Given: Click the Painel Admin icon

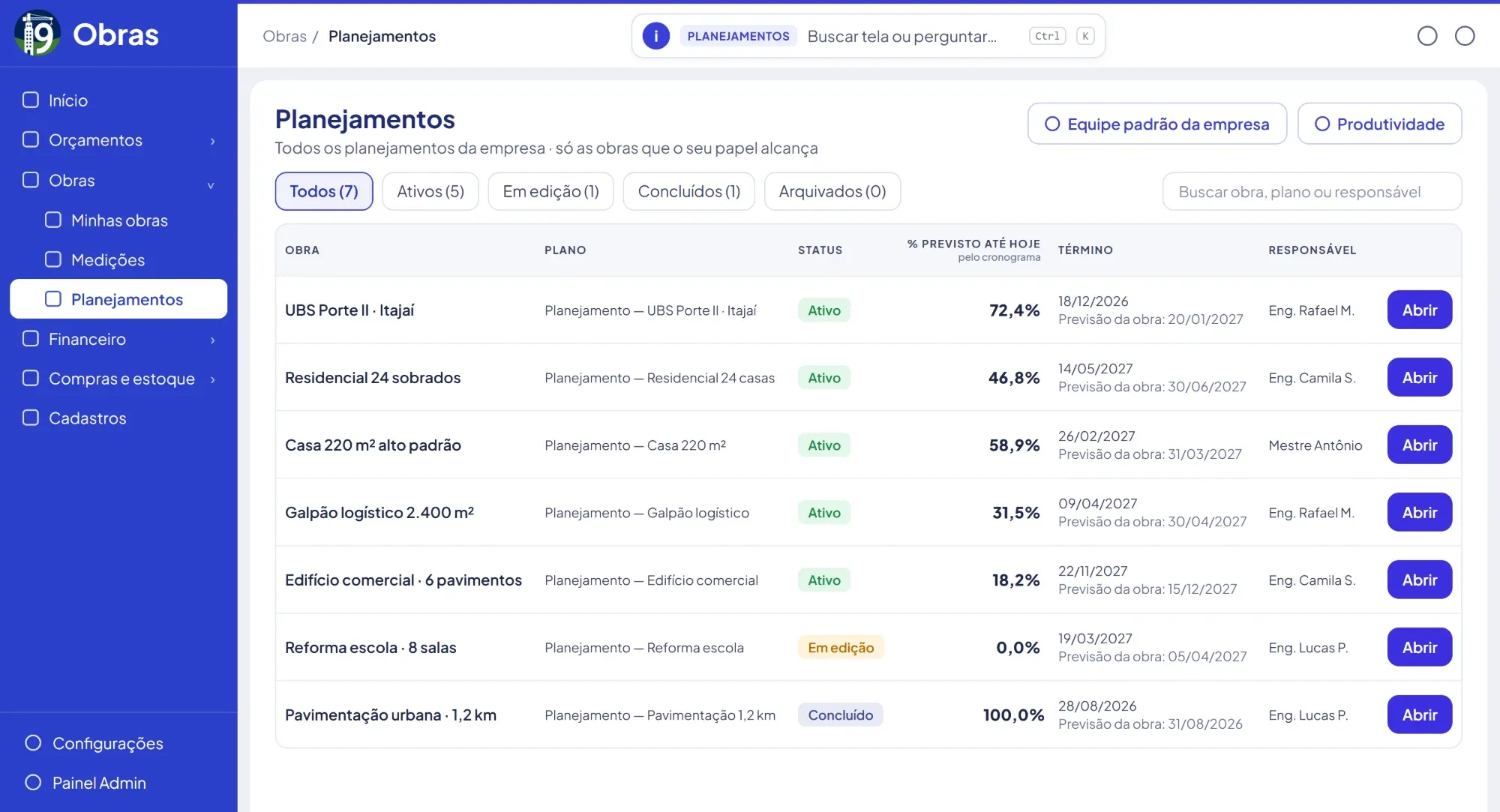Looking at the screenshot, I should [33, 782].
